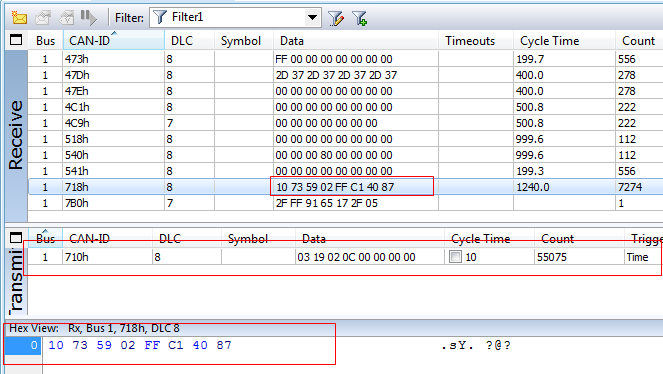
Task: Toggle the Receive panel window icon
Action: (x=16, y=40)
